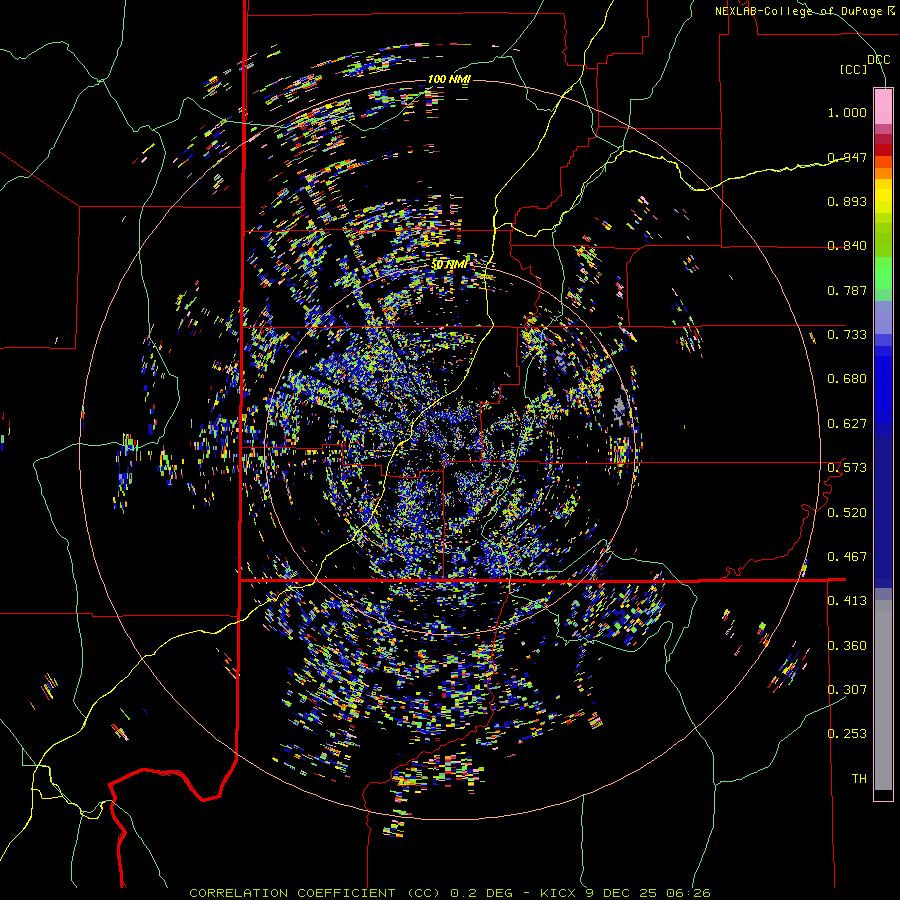Screen dimensions: 900x900
Task: Pick the orange swatch on the color bar
Action: pos(883,173)
